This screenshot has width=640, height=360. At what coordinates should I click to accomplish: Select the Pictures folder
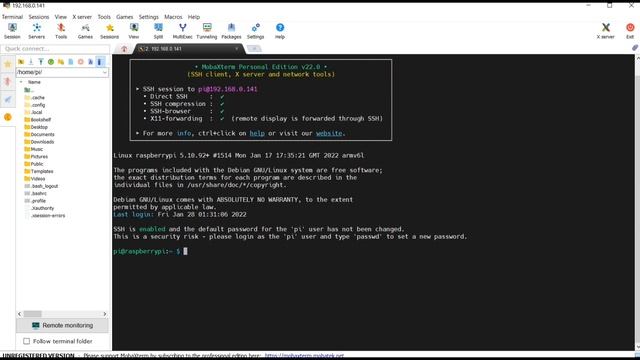tap(36, 157)
